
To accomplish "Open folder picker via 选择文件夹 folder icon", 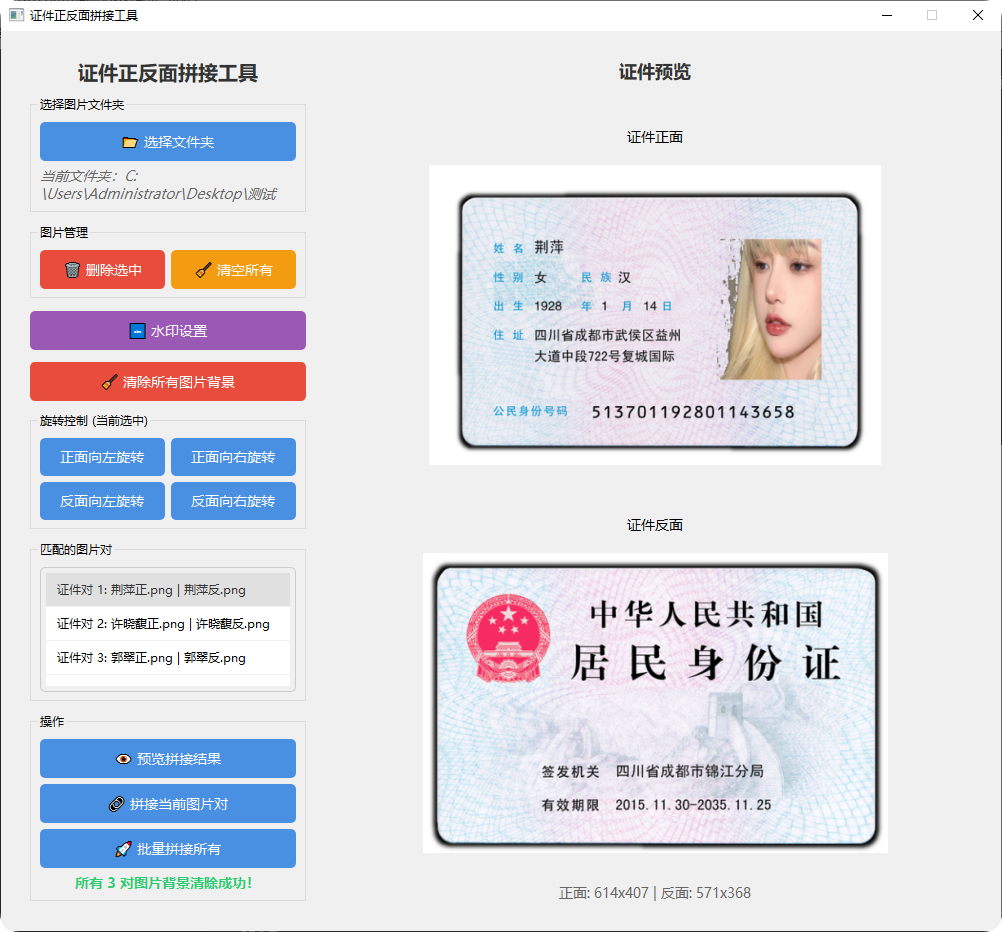I will pyautogui.click(x=130, y=141).
